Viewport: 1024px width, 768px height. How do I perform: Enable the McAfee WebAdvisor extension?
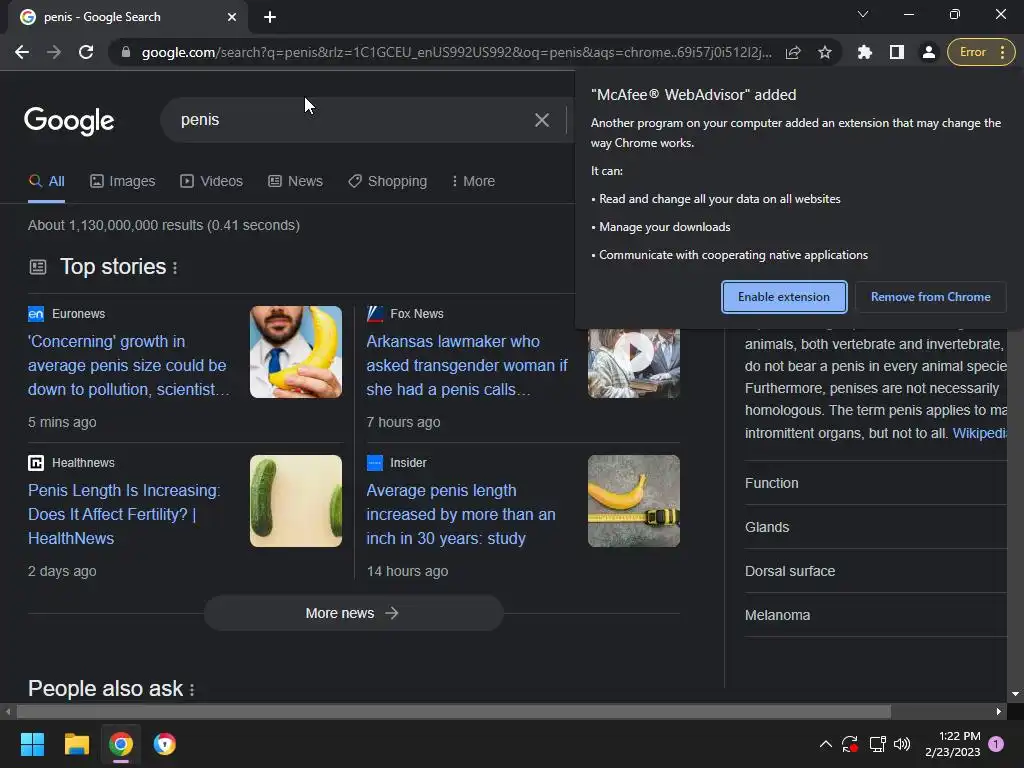click(x=784, y=297)
